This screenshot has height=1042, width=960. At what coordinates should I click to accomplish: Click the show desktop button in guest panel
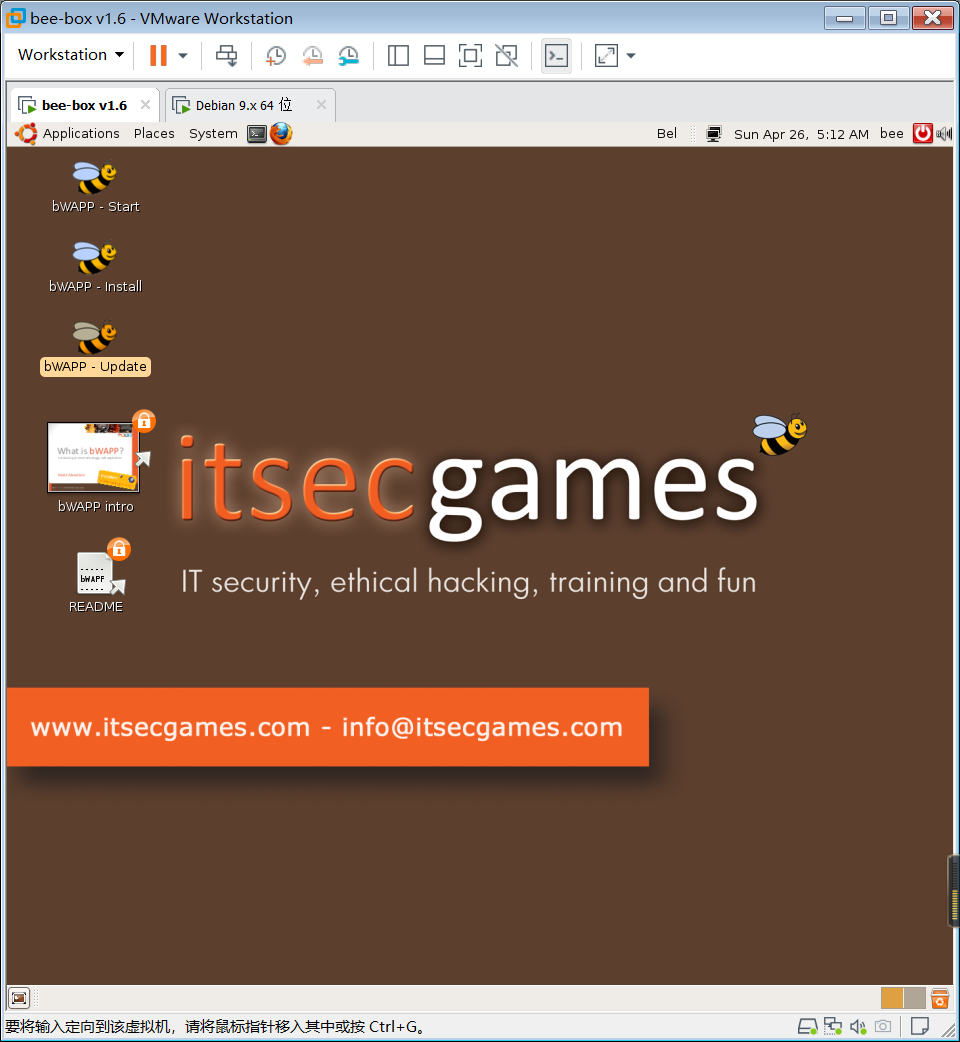(19, 998)
